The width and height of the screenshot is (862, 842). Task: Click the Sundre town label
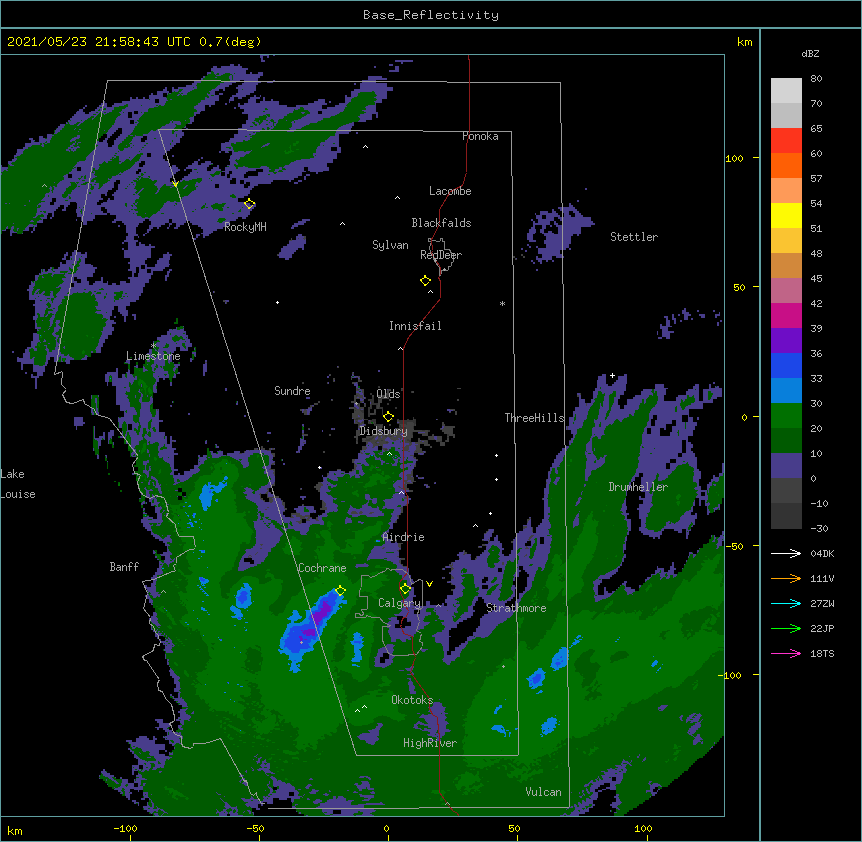pyautogui.click(x=292, y=391)
